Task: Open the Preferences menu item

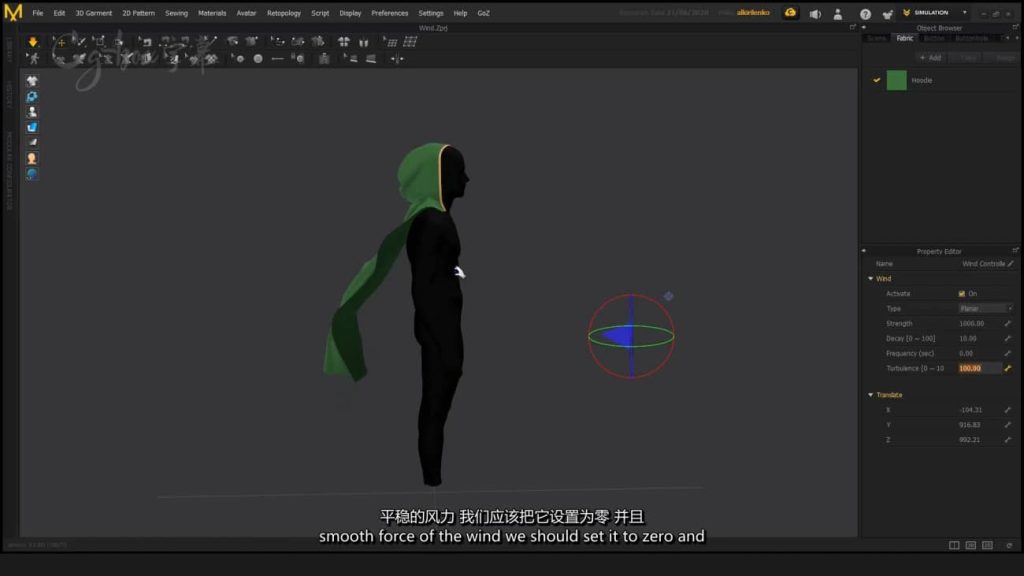Action: click(390, 13)
